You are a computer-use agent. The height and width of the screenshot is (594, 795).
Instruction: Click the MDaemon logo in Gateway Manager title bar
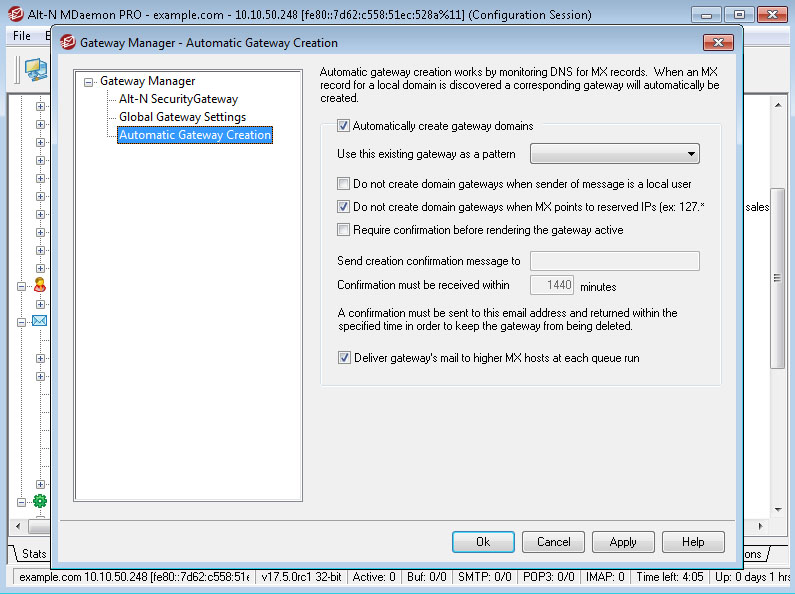pyautogui.click(x=68, y=43)
